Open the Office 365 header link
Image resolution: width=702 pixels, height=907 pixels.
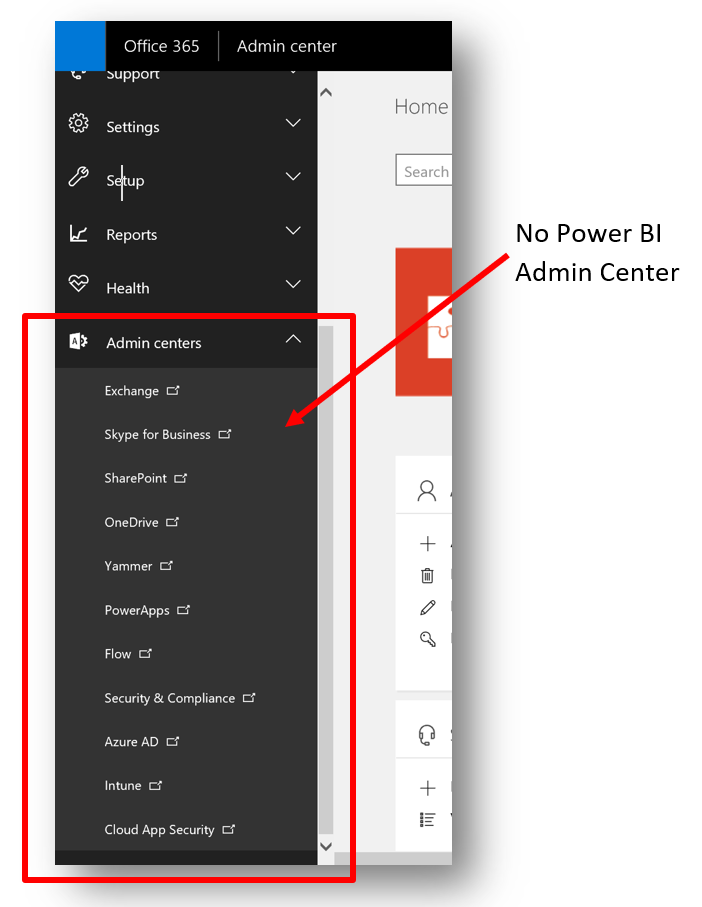click(161, 46)
